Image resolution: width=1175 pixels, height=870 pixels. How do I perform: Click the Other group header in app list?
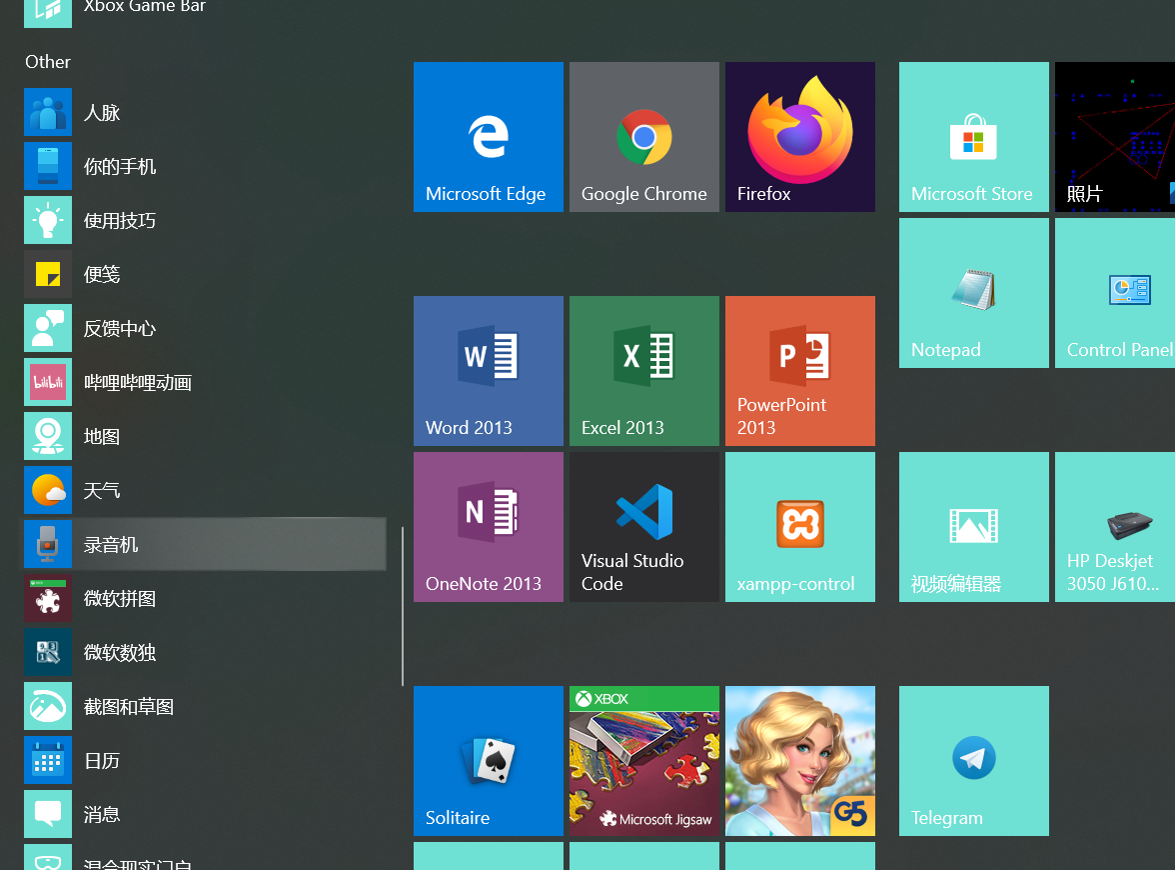48,61
